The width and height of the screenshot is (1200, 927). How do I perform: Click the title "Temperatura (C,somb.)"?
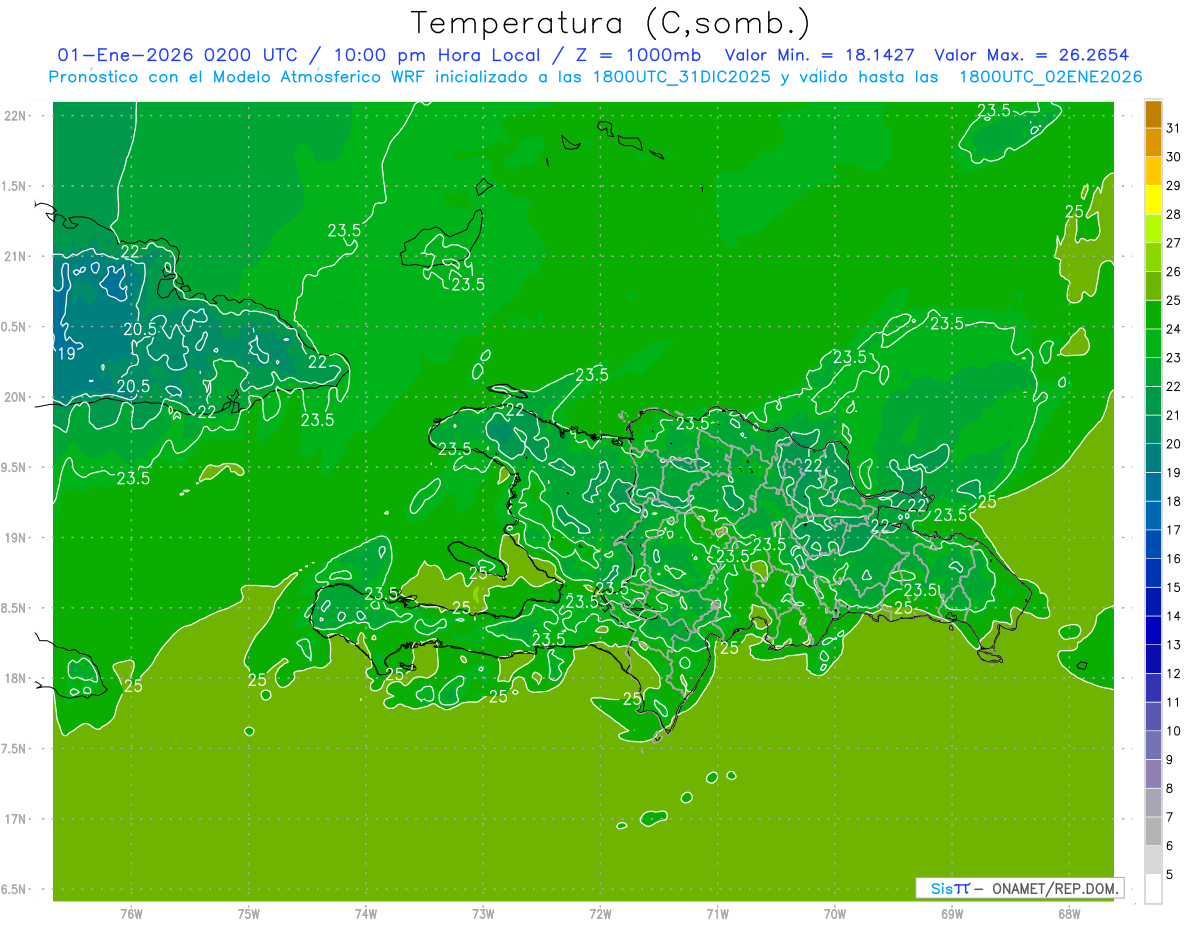click(x=611, y=23)
